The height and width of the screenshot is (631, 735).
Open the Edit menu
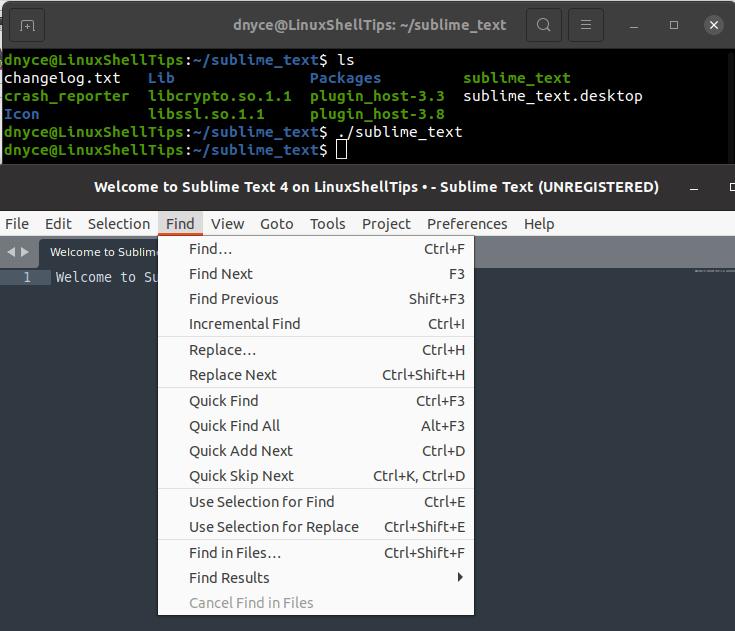click(x=58, y=224)
